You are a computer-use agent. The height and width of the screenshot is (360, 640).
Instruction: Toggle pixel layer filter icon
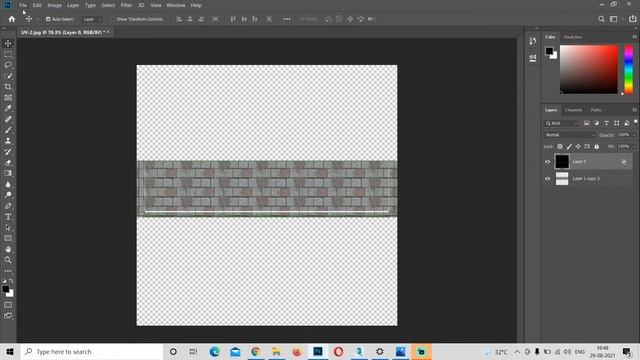click(x=587, y=123)
